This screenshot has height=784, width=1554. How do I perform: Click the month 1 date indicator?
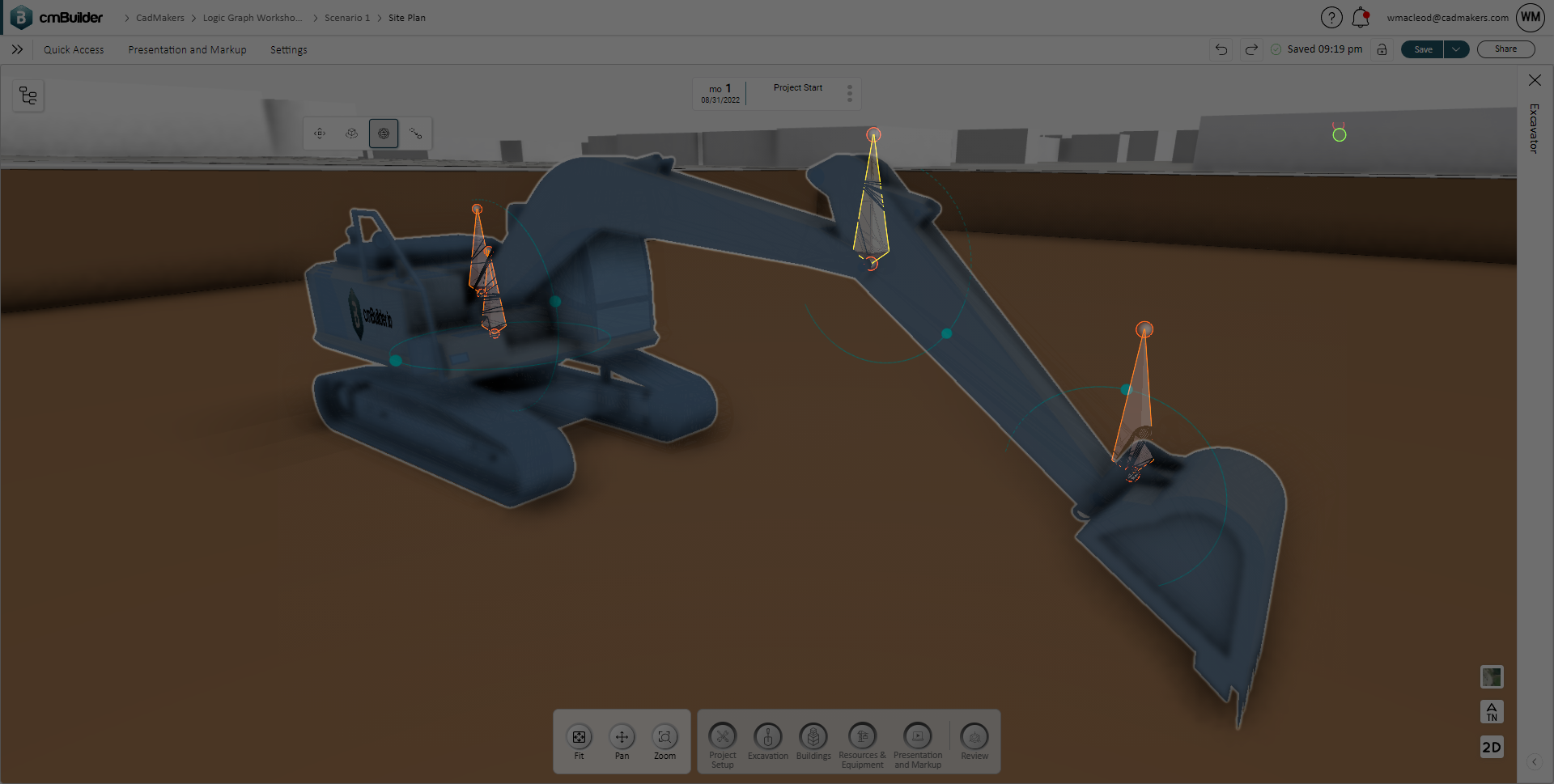[x=720, y=94]
